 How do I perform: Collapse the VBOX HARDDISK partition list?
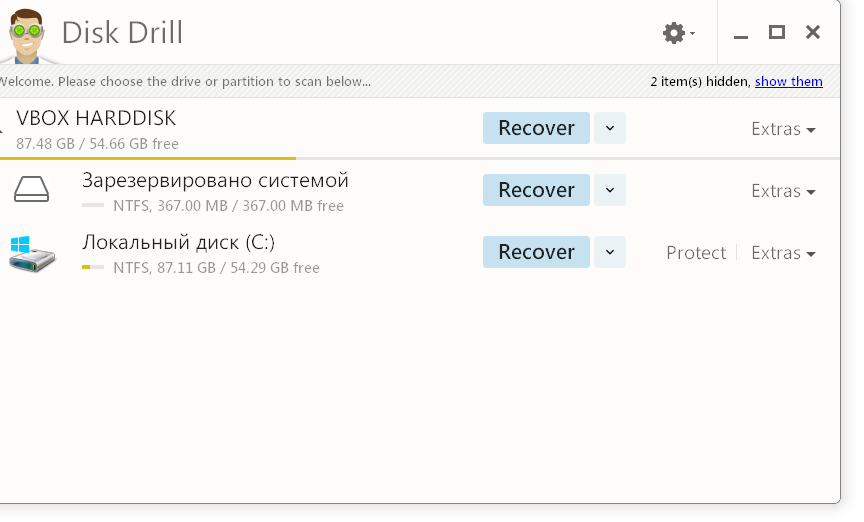pyautogui.click(x=2, y=129)
